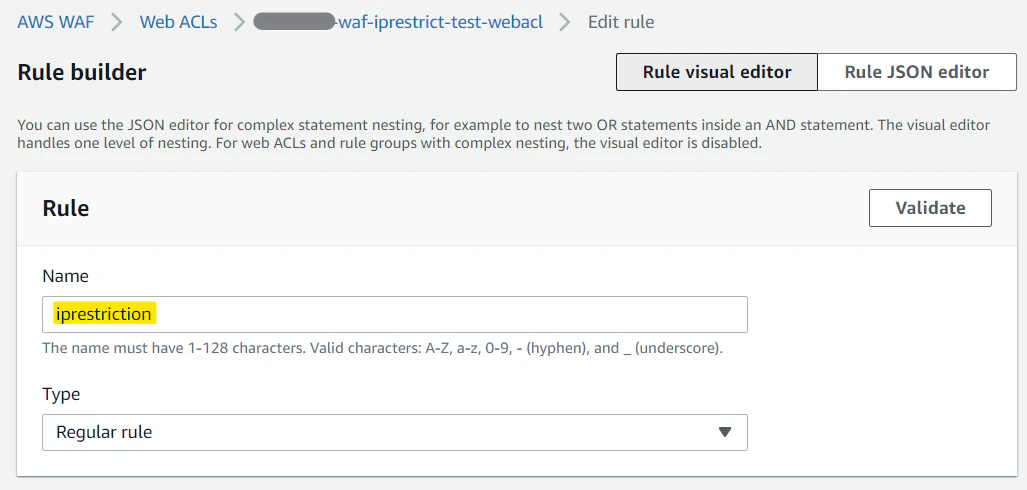Screen dimensions: 1027x490
Task: Click into the rule Name input field
Action: (450, 314)
